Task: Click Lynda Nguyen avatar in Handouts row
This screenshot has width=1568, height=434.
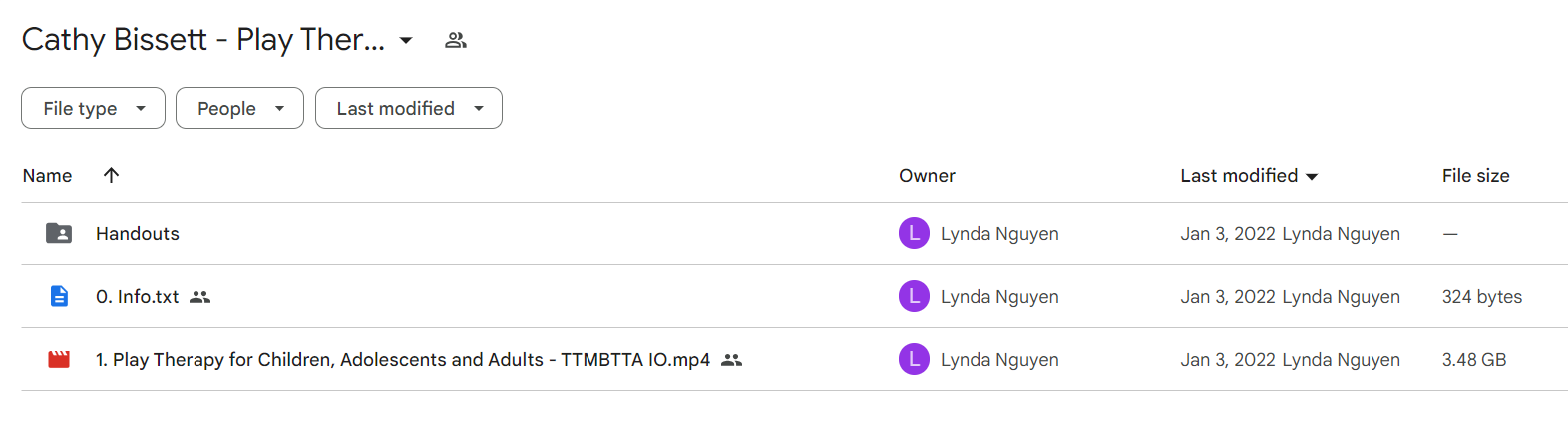Action: click(x=914, y=233)
